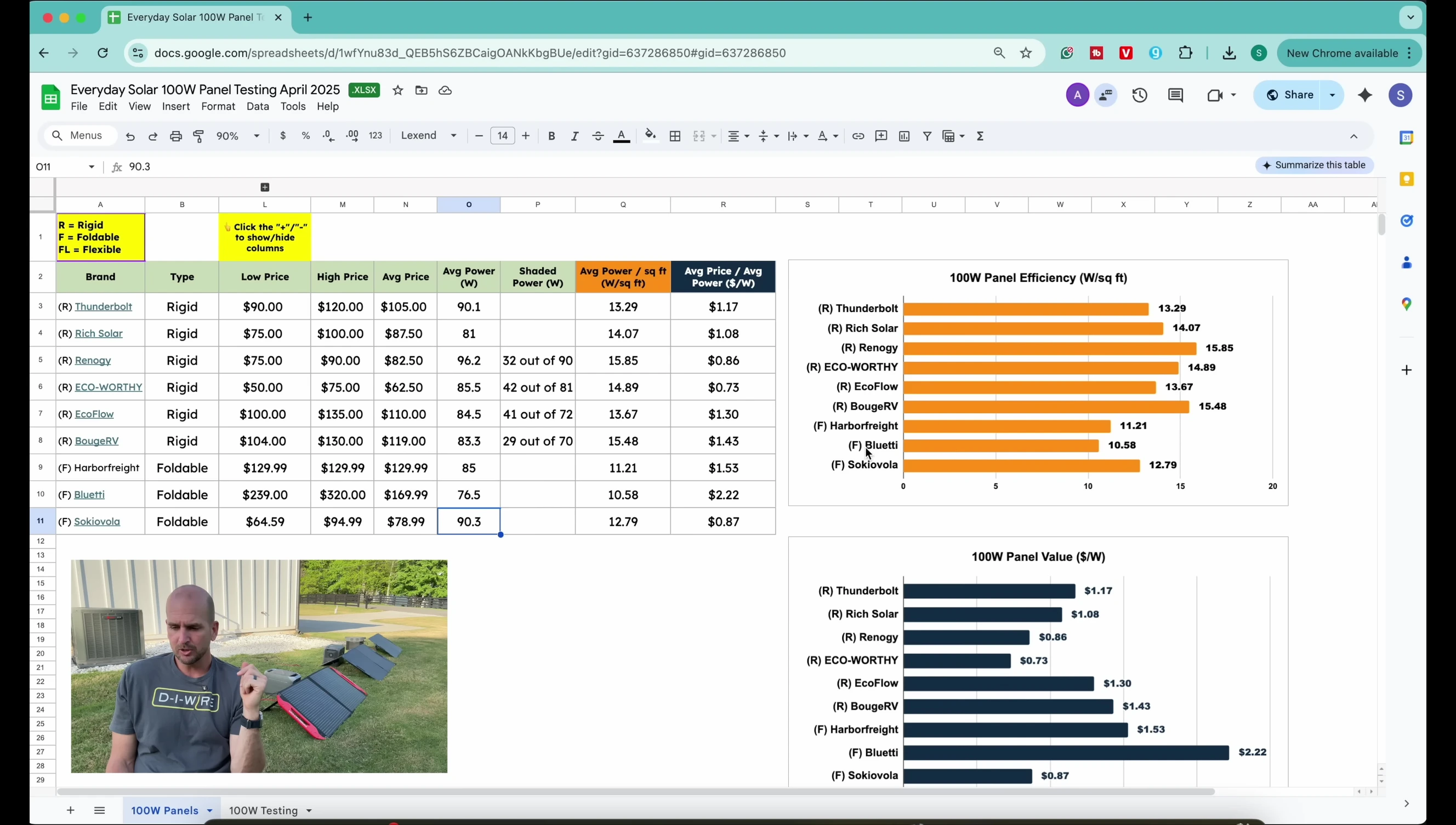
Task: Increase decimal places icon
Action: pyautogui.click(x=352, y=136)
